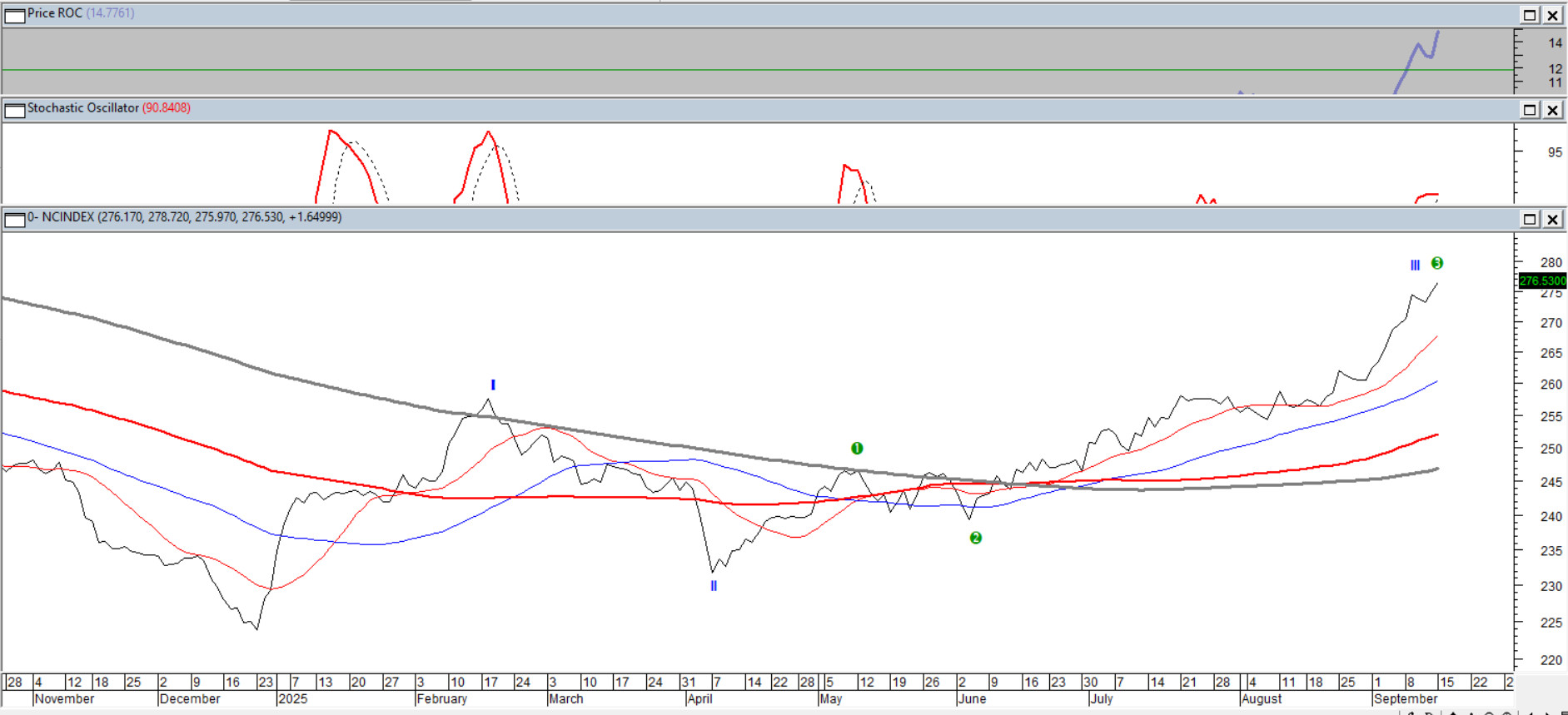Viewport: 1568px width, 715px height.
Task: Open the Stochastic Oscillator pane control menu icon
Action: 15,110
